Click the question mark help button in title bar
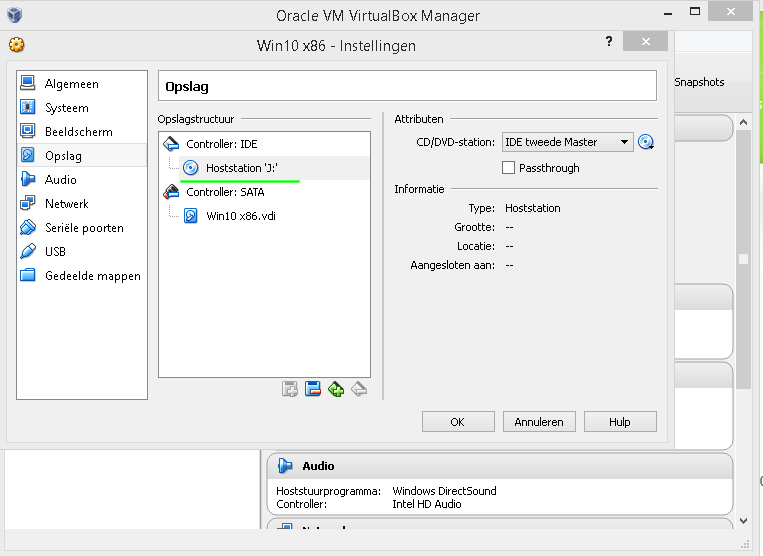 (609, 42)
